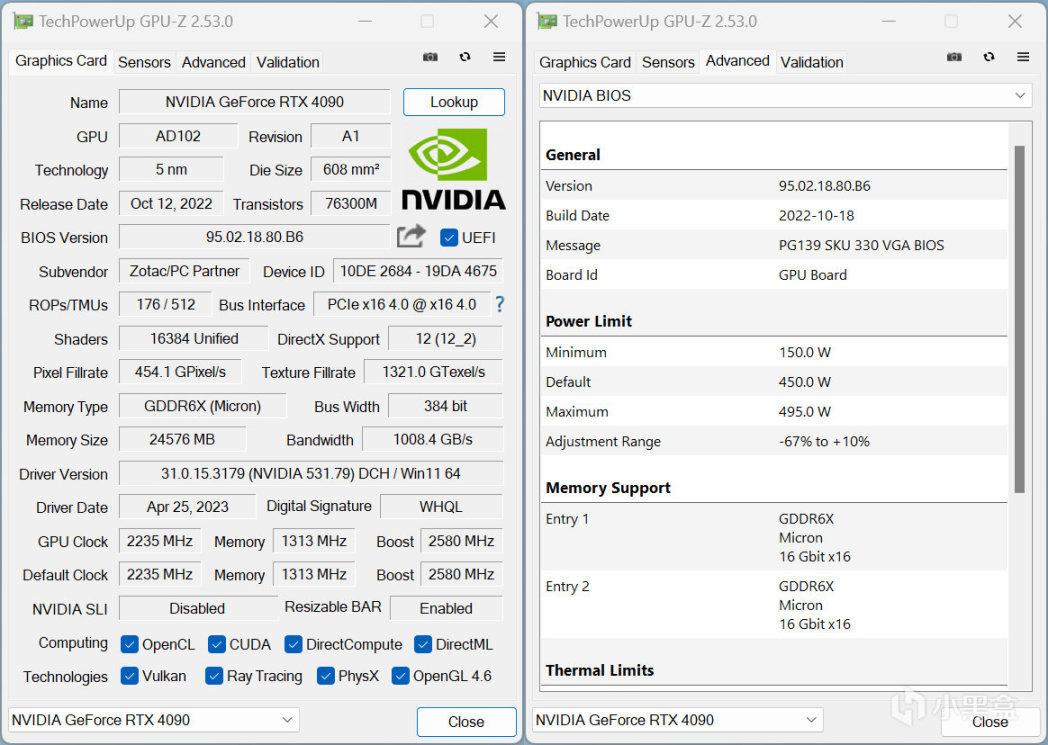This screenshot has width=1048, height=745.
Task: Click the Resizable BAR field Enabled
Action: pos(446,608)
